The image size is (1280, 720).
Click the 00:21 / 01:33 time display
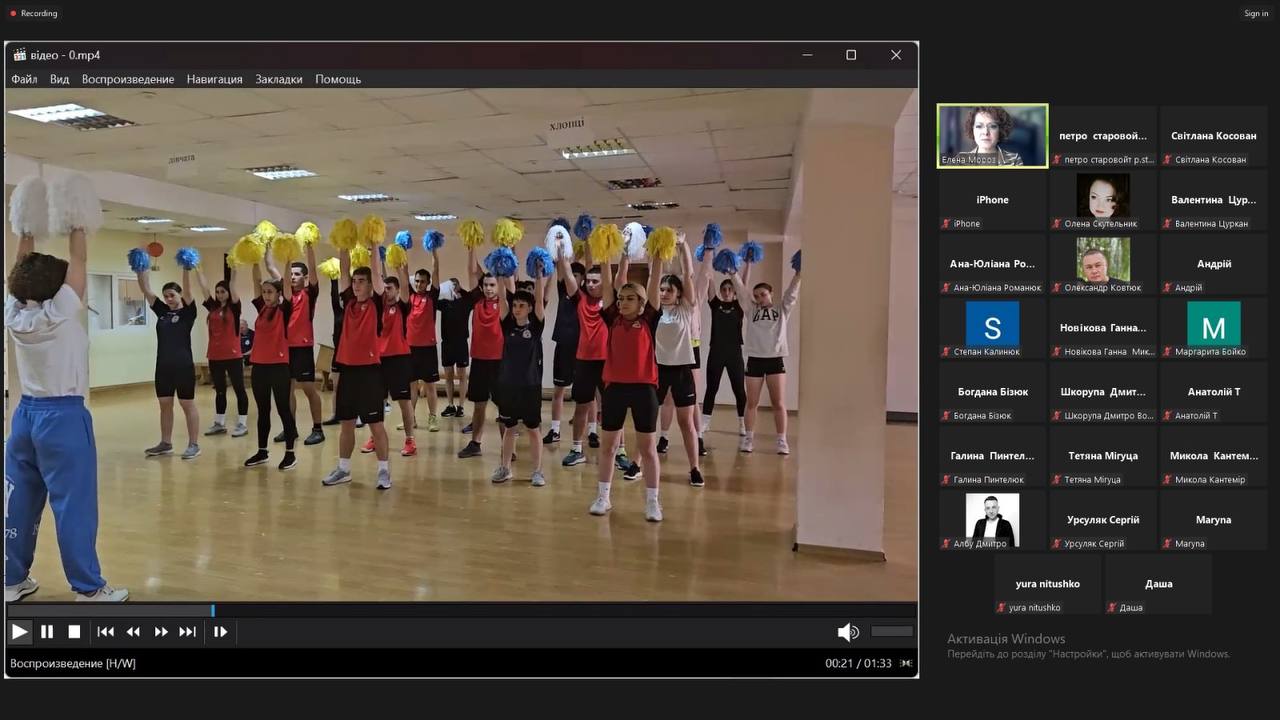tap(858, 663)
